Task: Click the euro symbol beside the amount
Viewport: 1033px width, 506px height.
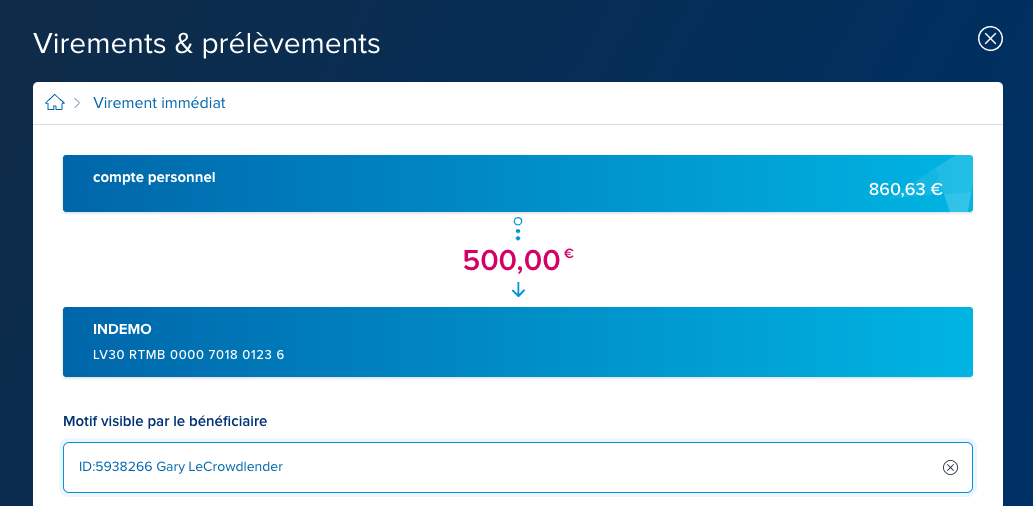Action: coord(569,253)
